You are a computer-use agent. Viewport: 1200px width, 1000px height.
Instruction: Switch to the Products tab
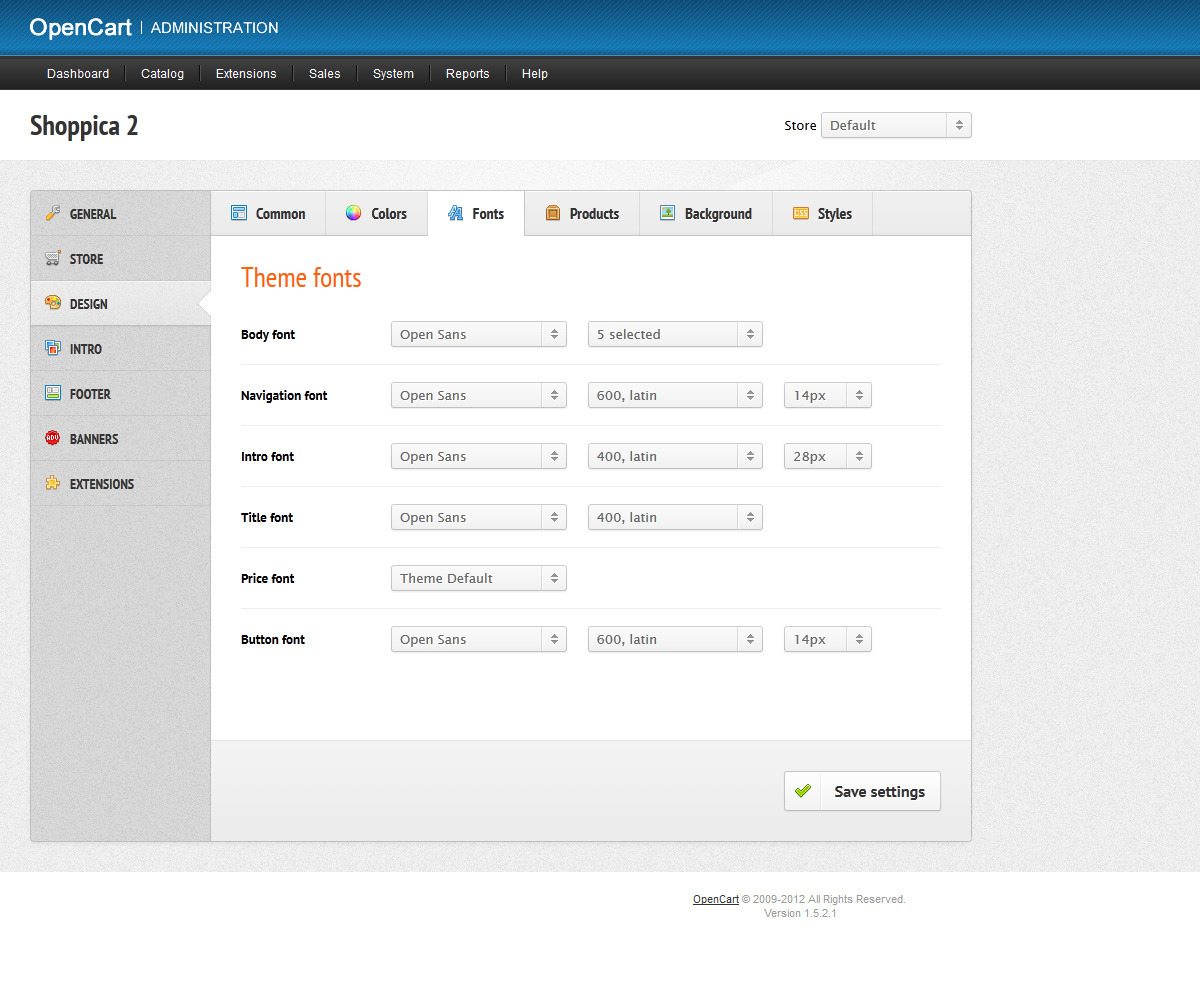pyautogui.click(x=582, y=213)
